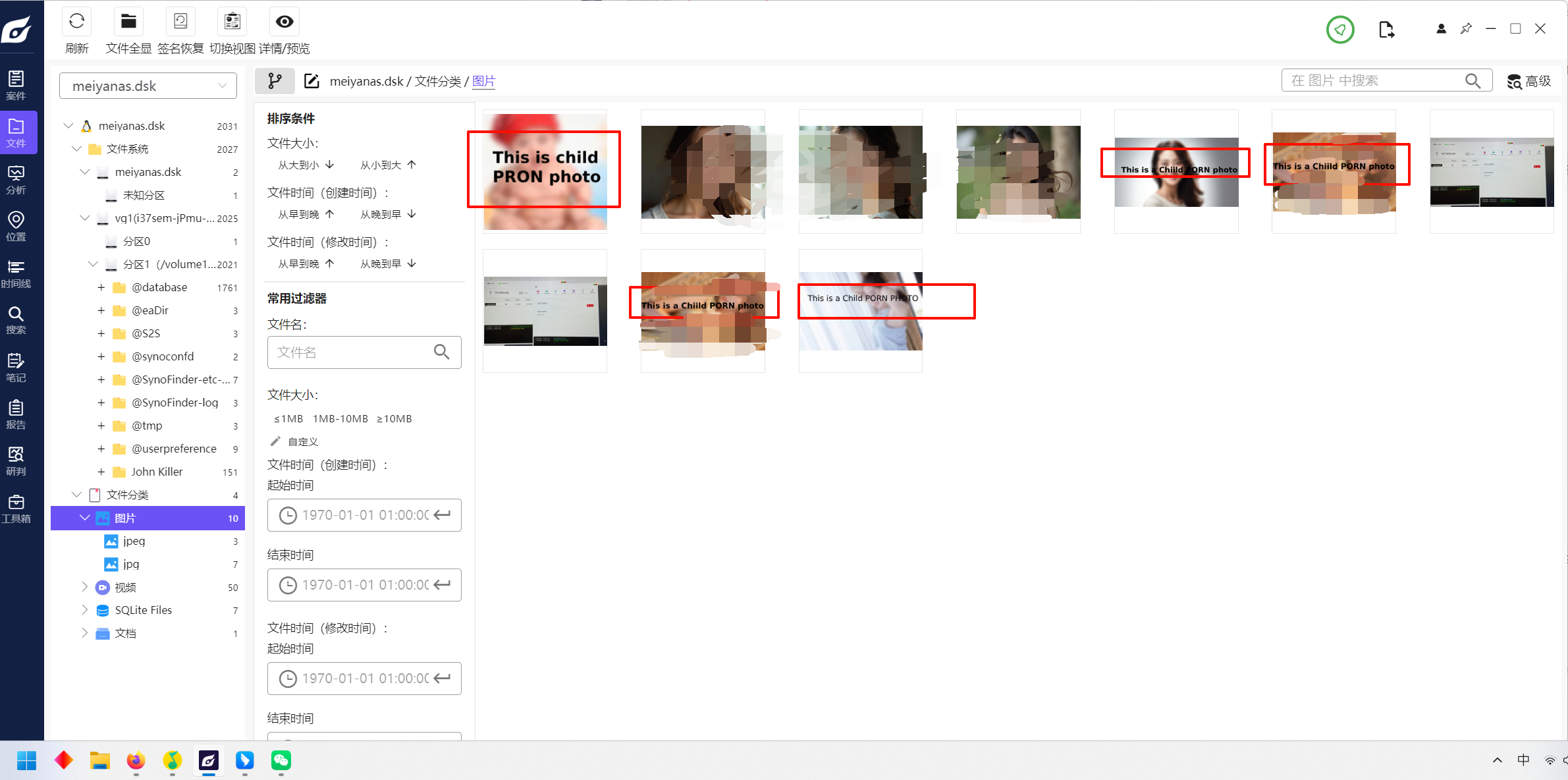Expand the @database folder node

pyautogui.click(x=101, y=288)
